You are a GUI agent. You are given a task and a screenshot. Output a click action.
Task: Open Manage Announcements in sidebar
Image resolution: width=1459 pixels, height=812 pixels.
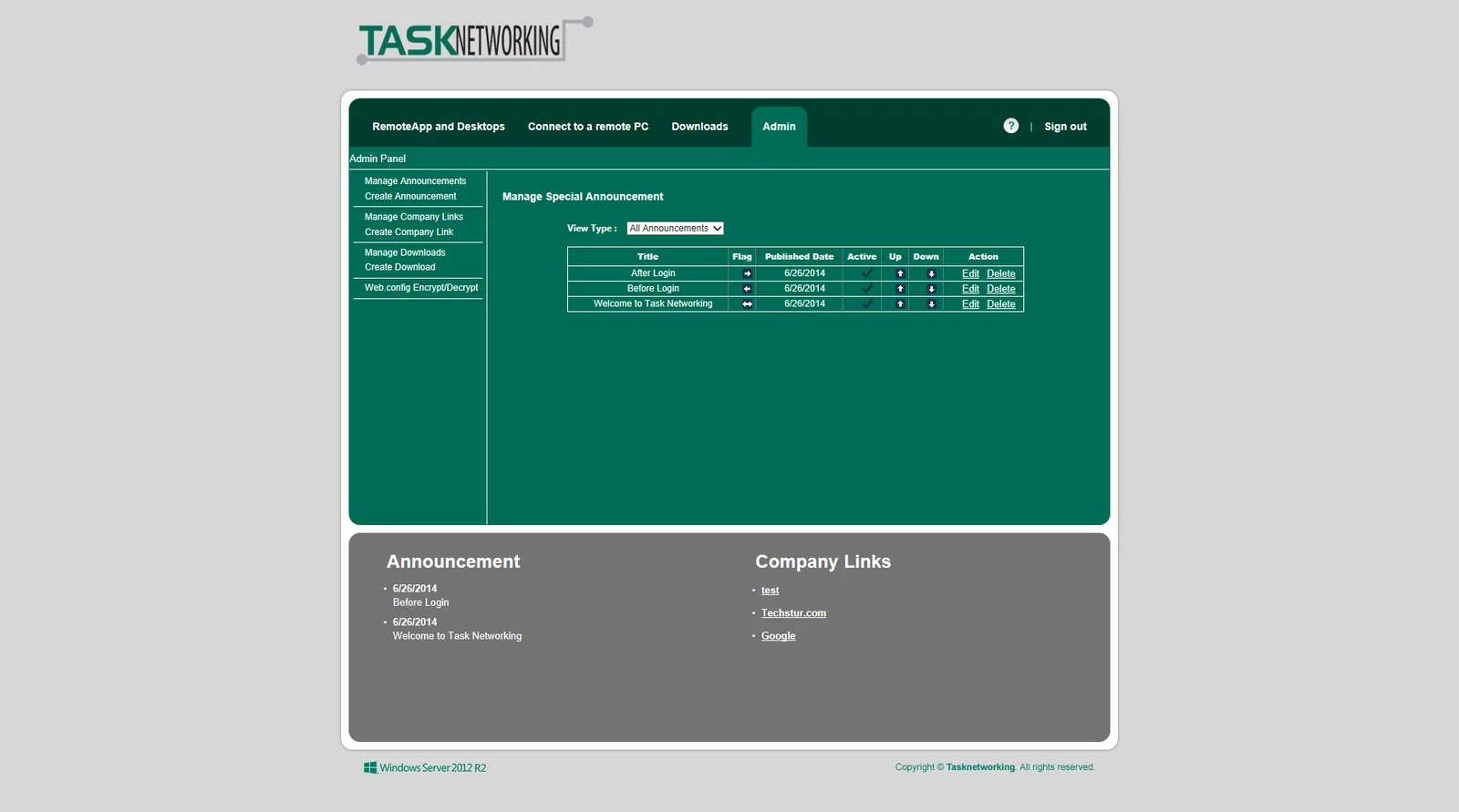[415, 181]
